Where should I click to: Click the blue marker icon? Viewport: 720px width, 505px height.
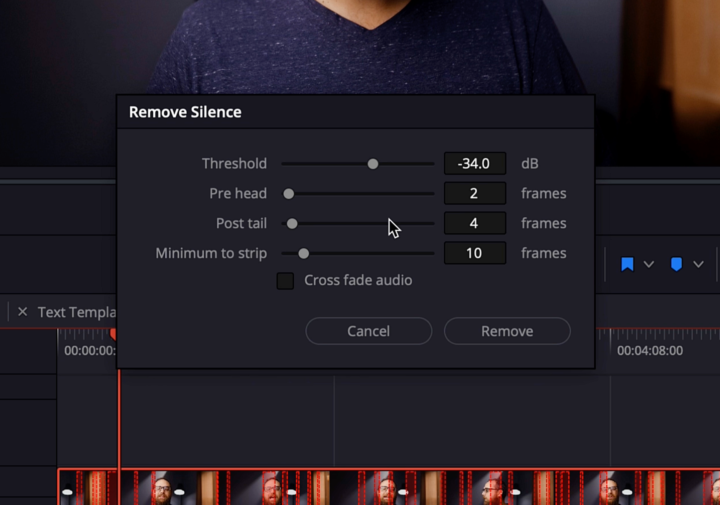(x=676, y=264)
